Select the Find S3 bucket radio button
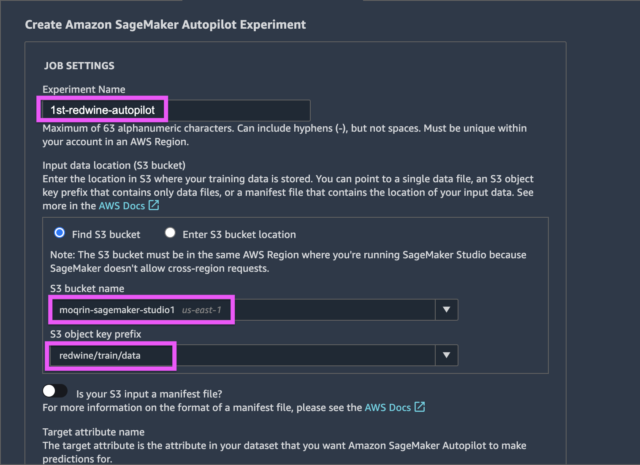The width and height of the screenshot is (640, 465). pyautogui.click(x=60, y=233)
